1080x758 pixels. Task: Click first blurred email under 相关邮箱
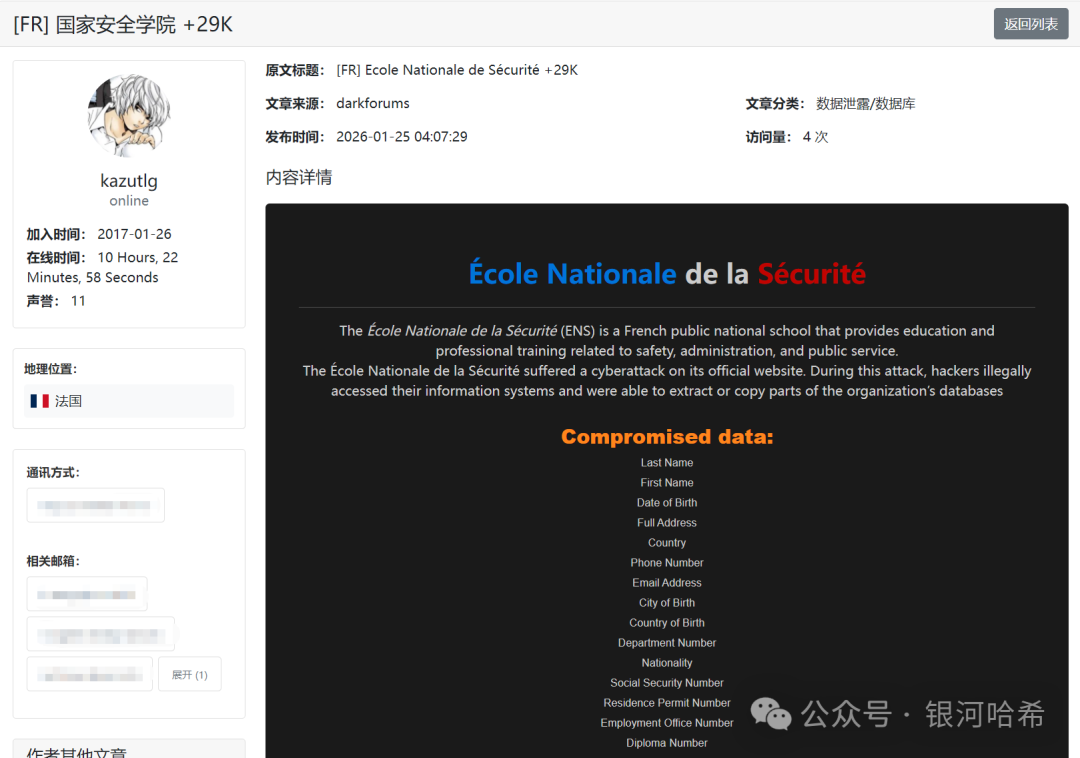point(87,594)
